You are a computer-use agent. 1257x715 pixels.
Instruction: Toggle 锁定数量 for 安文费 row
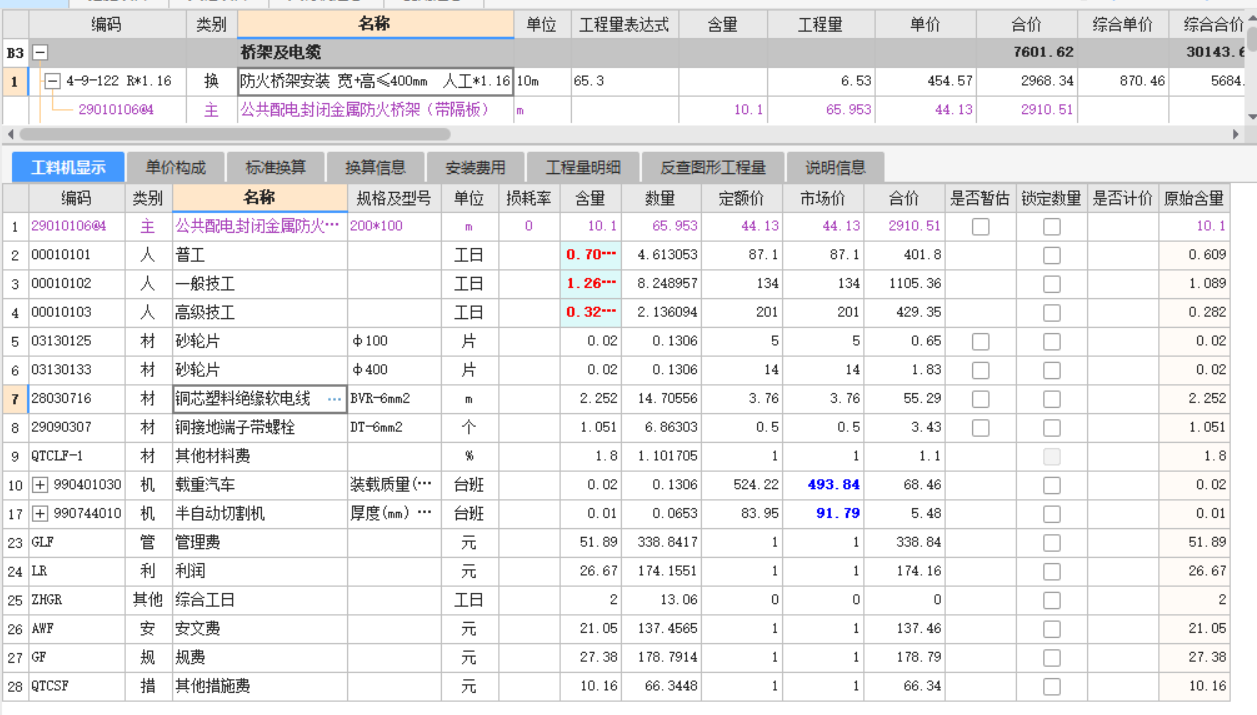point(1052,629)
